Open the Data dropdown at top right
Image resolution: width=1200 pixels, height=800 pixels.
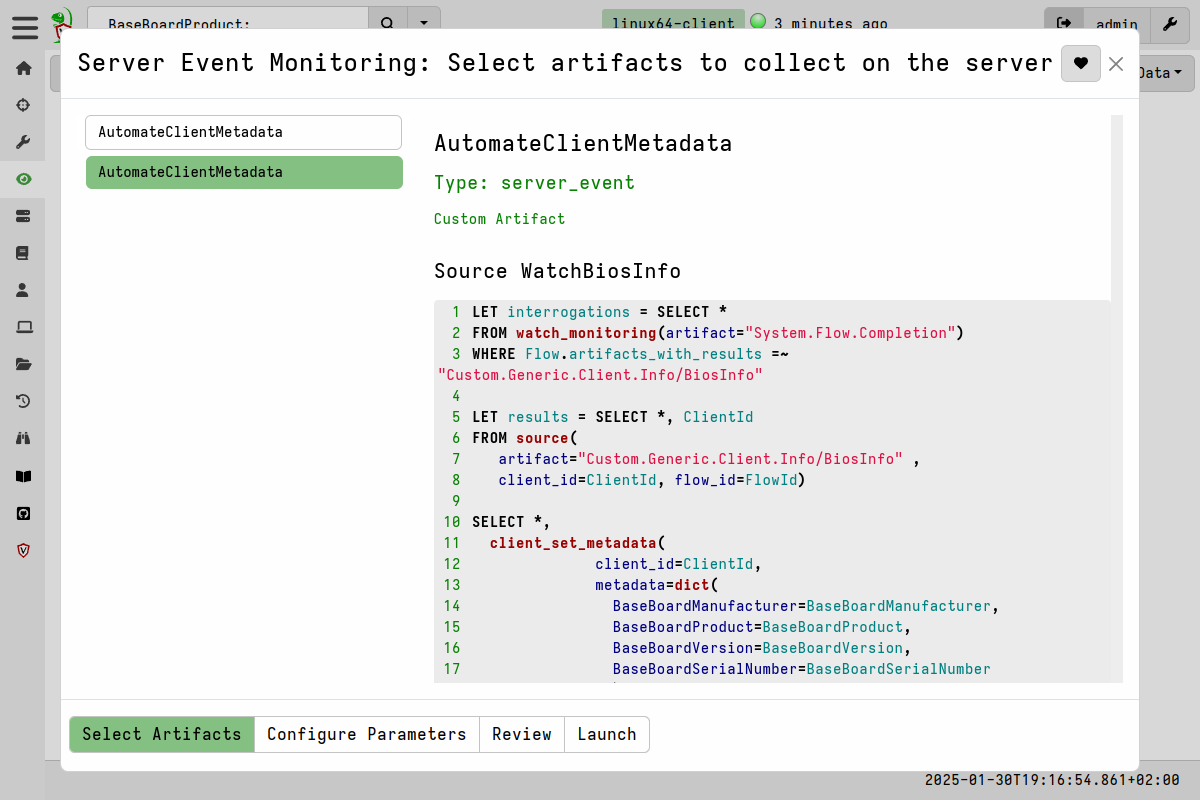tap(1160, 72)
